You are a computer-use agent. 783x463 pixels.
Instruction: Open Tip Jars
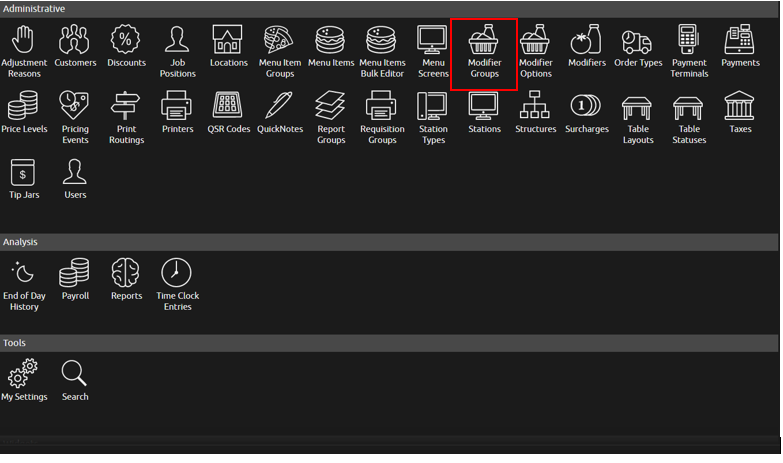[x=23, y=179]
